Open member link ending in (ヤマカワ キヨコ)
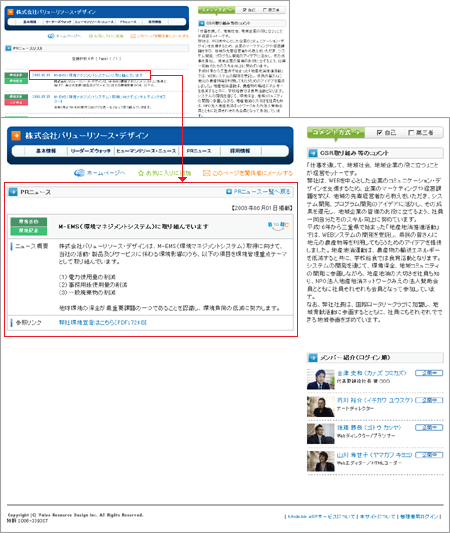Screen dimensions: 450x533 [374, 455]
